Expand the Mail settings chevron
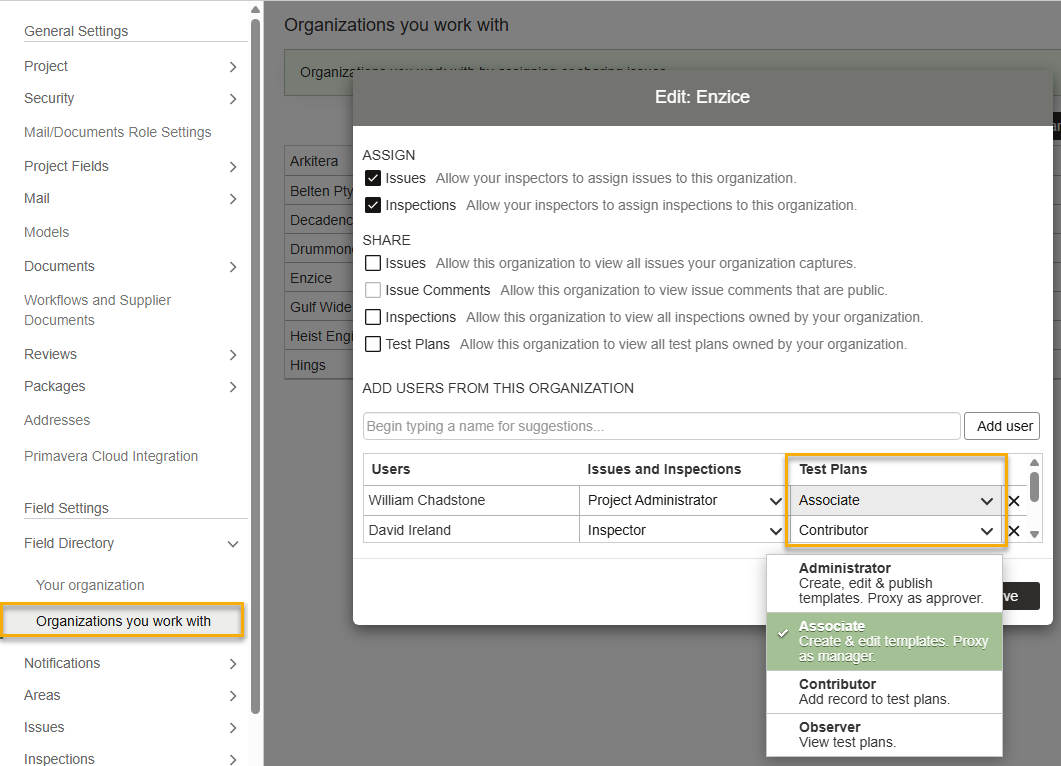Viewport: 1061px width, 766px height. pos(232,199)
